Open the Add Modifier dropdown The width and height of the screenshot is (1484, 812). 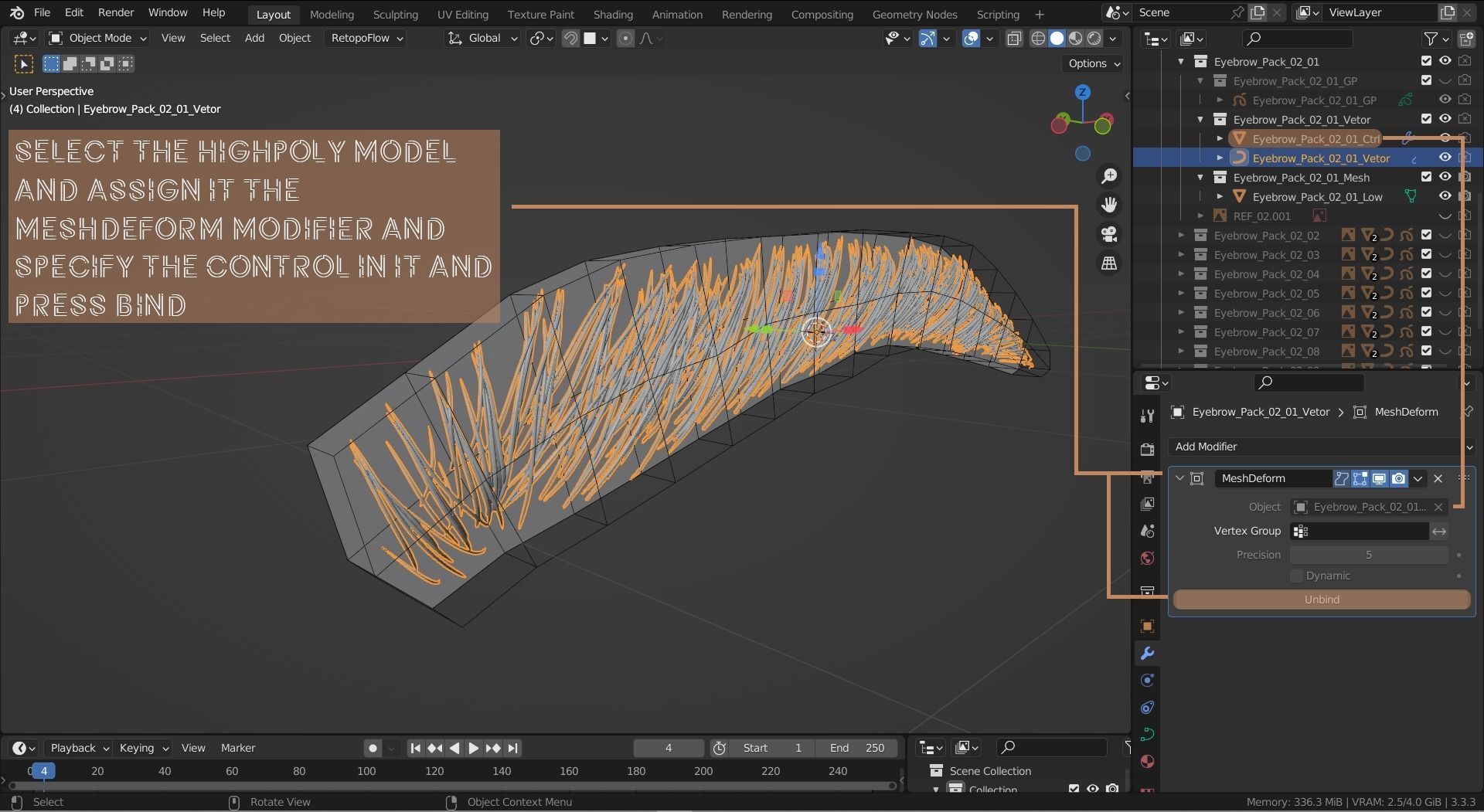[1322, 447]
